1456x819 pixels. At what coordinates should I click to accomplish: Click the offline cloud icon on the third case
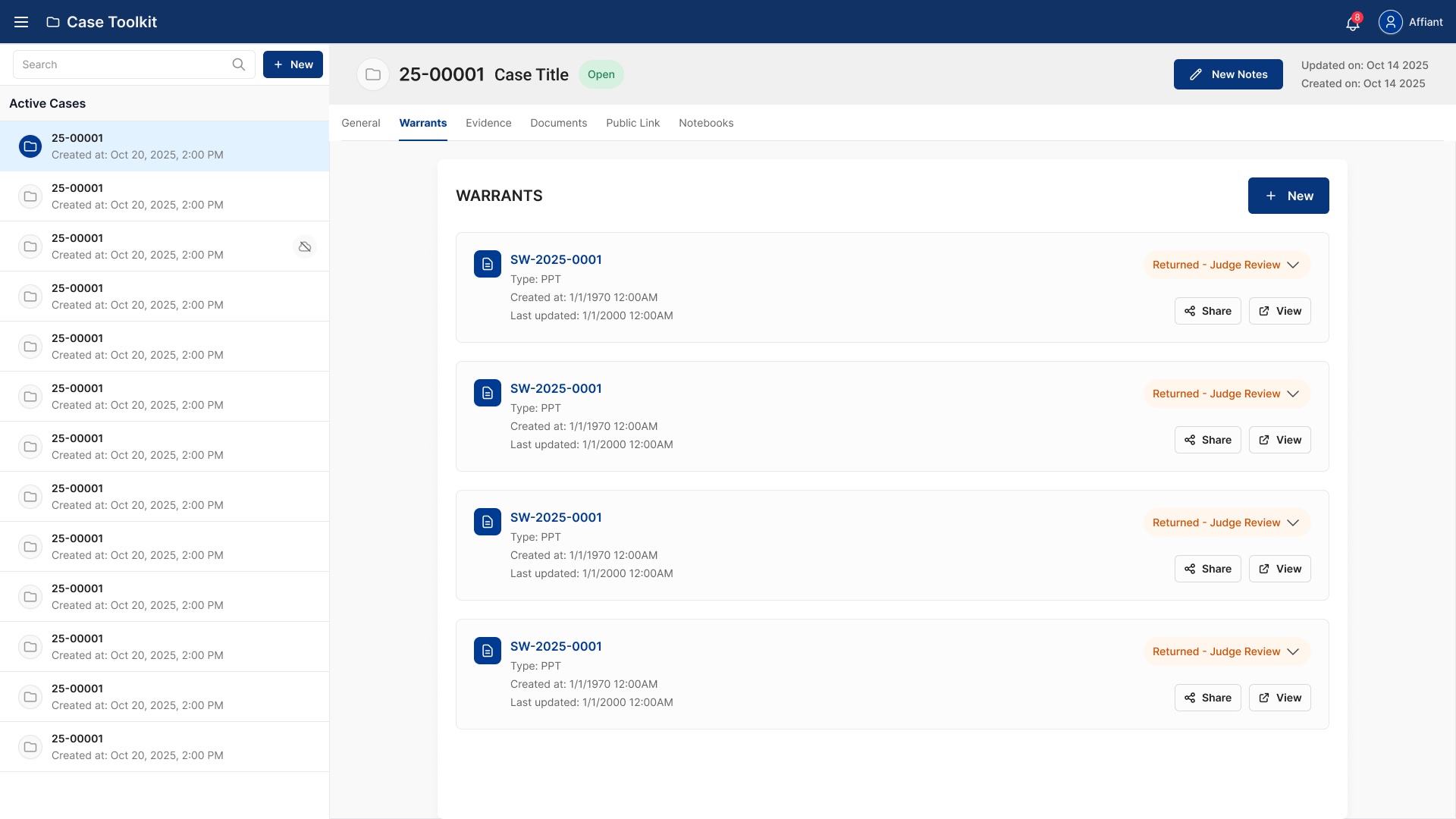pos(304,246)
